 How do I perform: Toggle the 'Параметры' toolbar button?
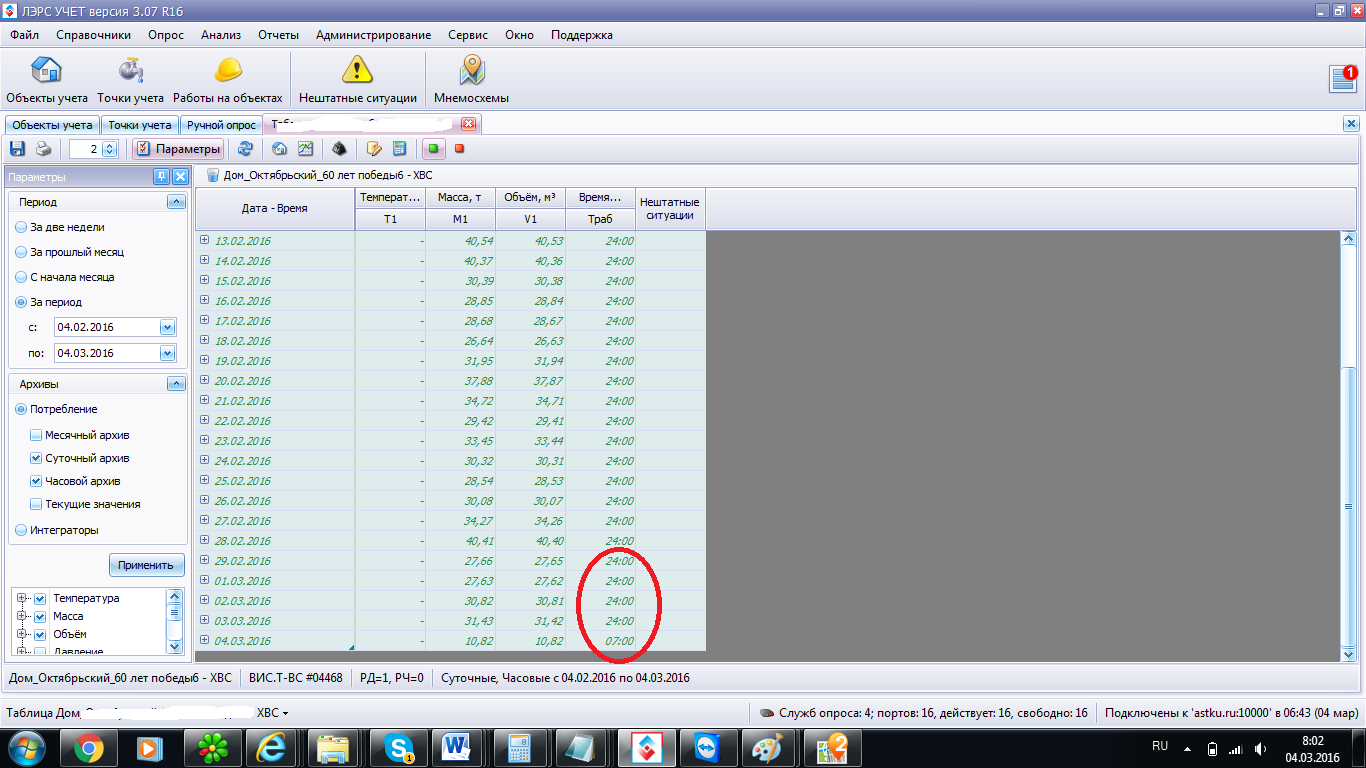click(177, 149)
